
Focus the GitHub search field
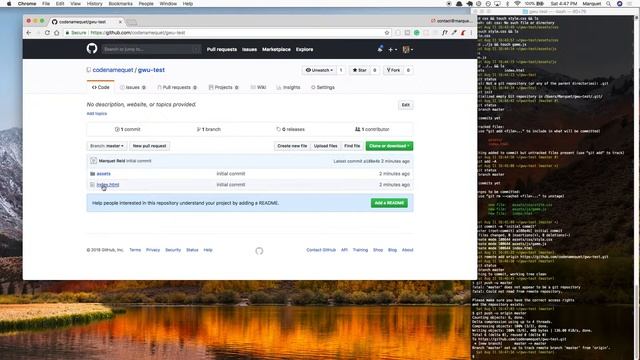(151, 49)
